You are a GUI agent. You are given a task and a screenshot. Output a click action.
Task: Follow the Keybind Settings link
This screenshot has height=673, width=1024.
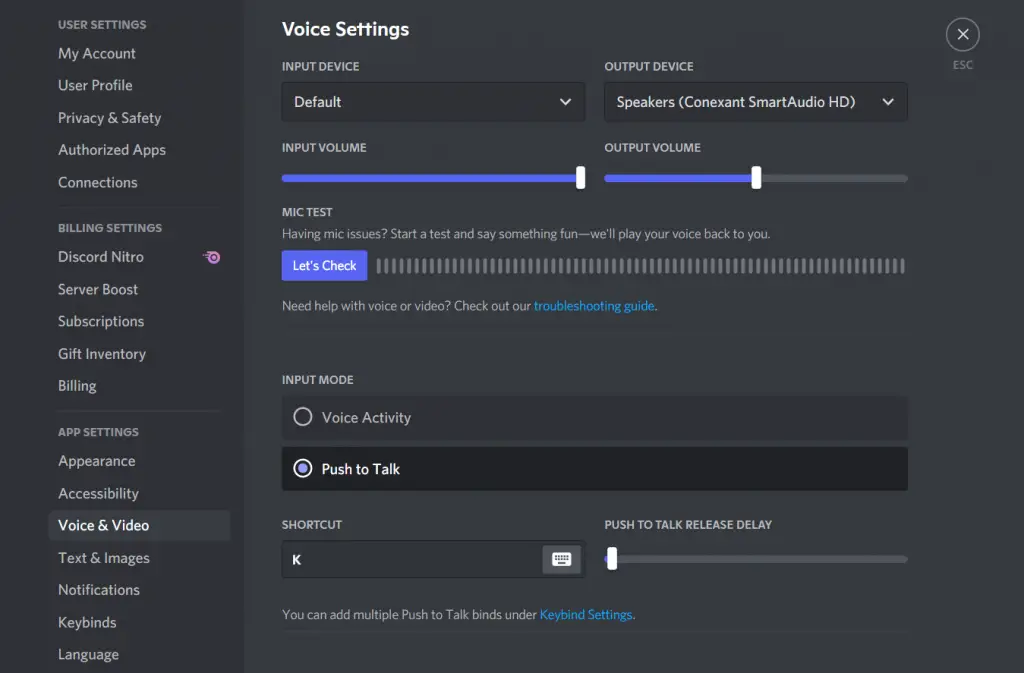(586, 615)
